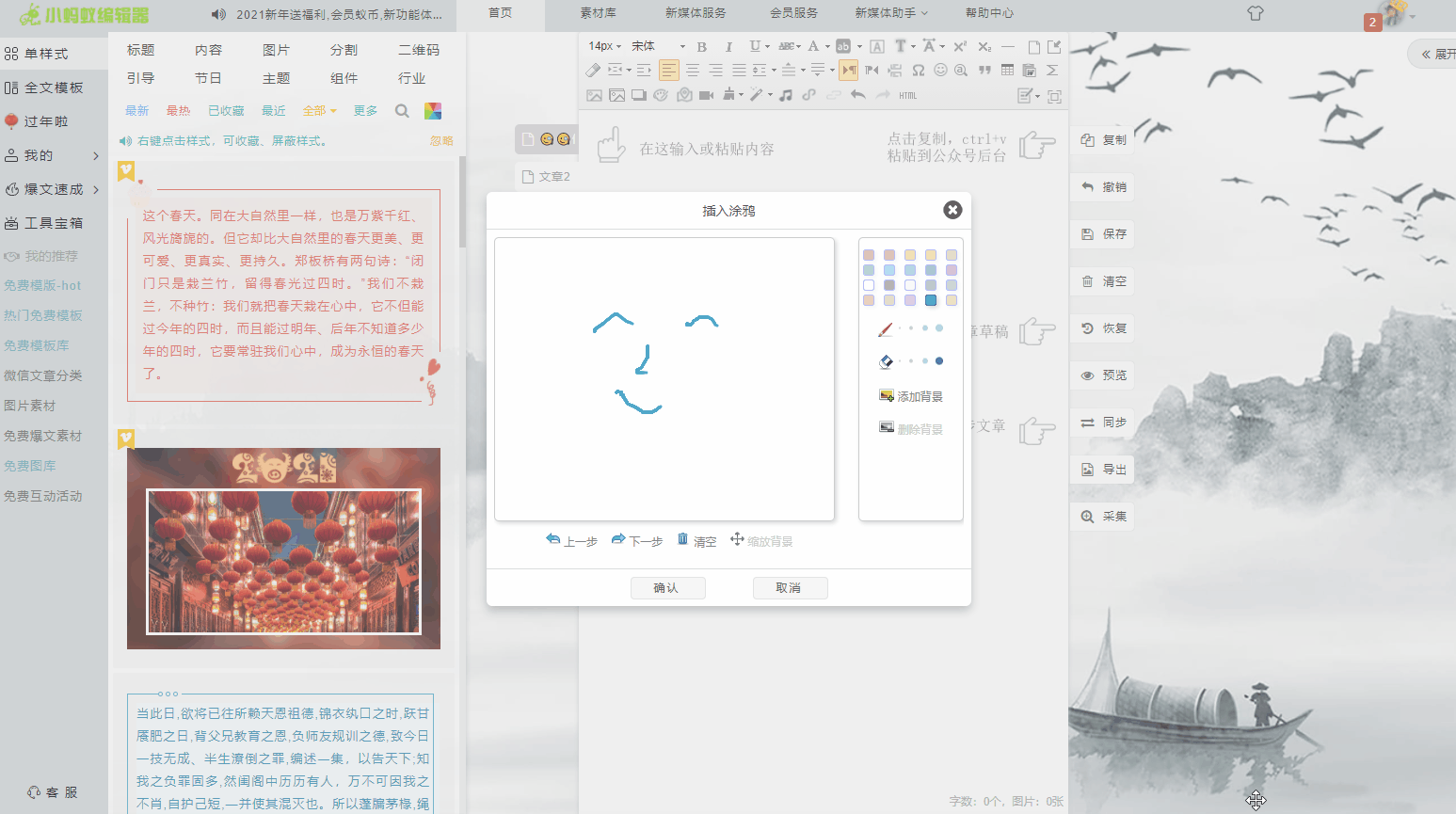Go to the 首页 tab
Screen dimensions: 1456x814
tap(501, 13)
